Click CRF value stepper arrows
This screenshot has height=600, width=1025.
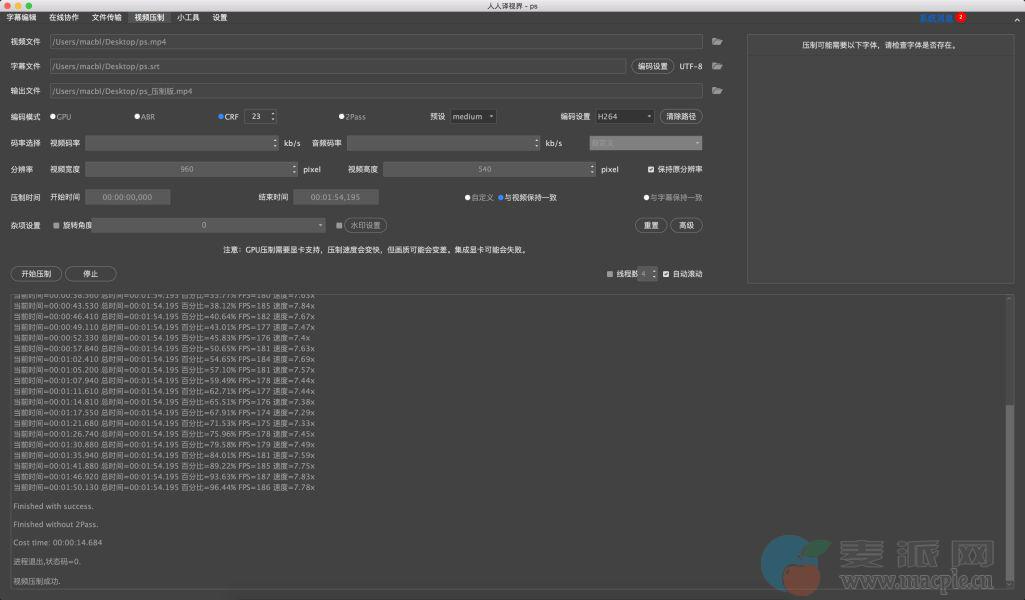273,117
